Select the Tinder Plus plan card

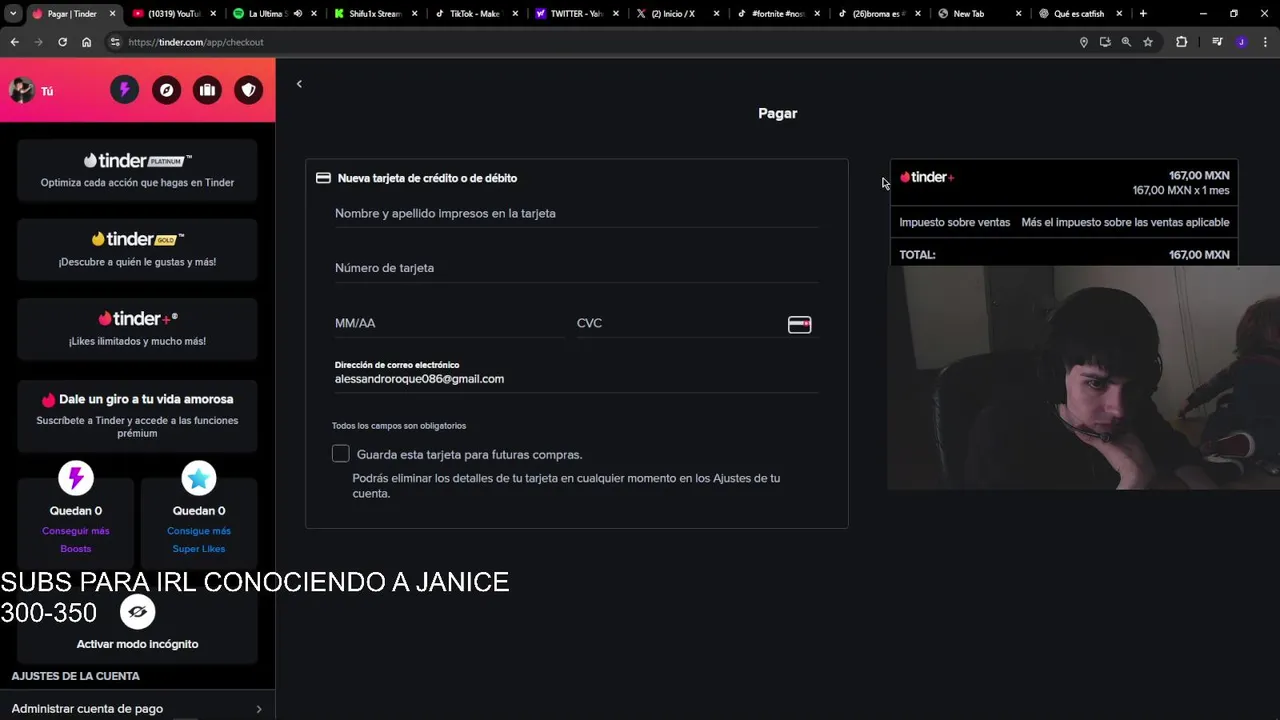pos(137,329)
